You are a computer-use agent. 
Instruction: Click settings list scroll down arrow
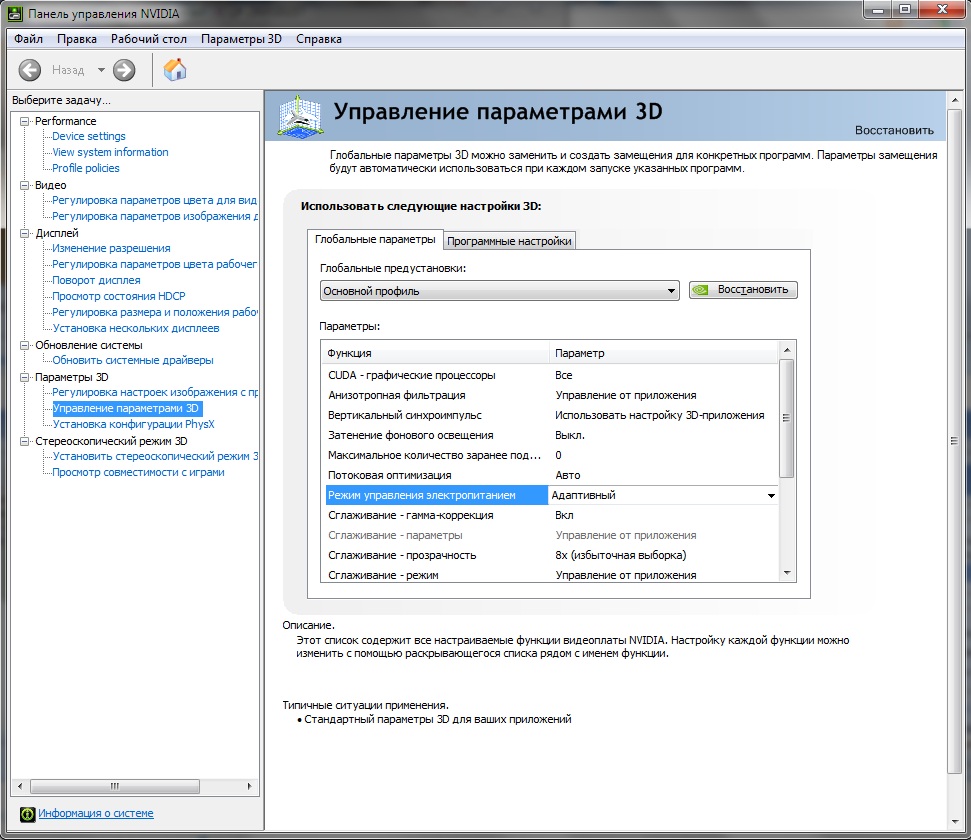pyautogui.click(x=786, y=573)
